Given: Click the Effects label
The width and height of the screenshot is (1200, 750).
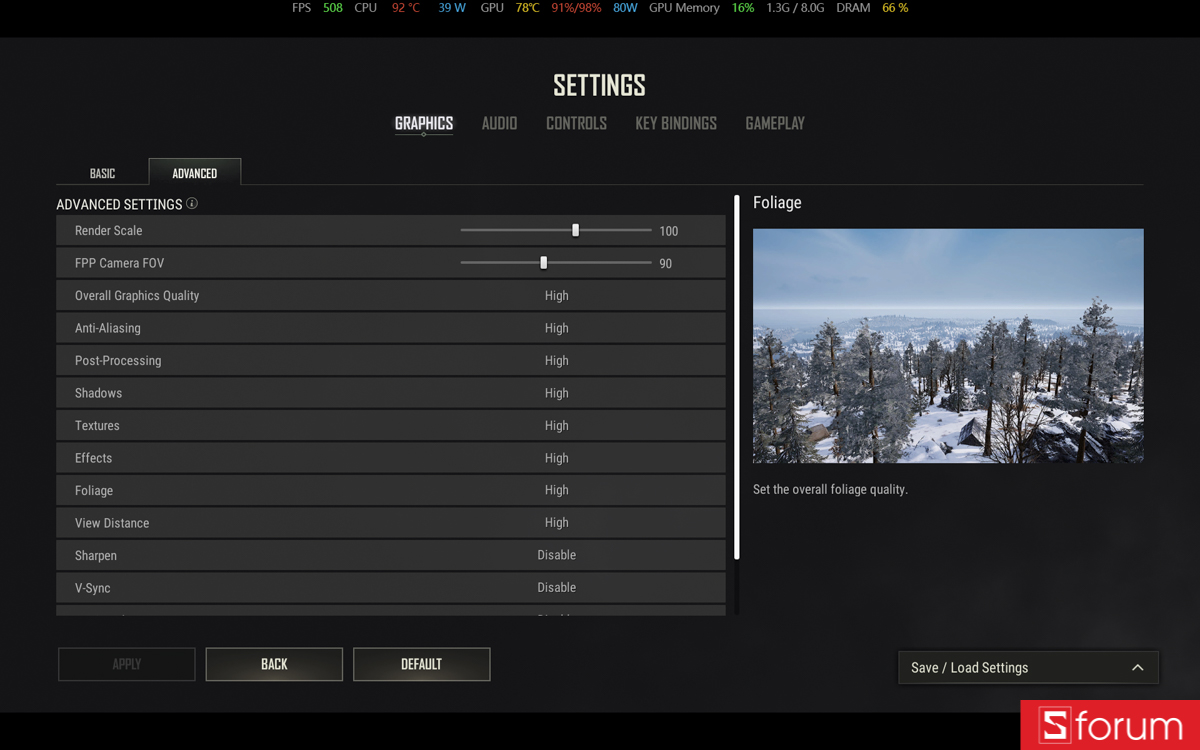Looking at the screenshot, I should (x=93, y=458).
